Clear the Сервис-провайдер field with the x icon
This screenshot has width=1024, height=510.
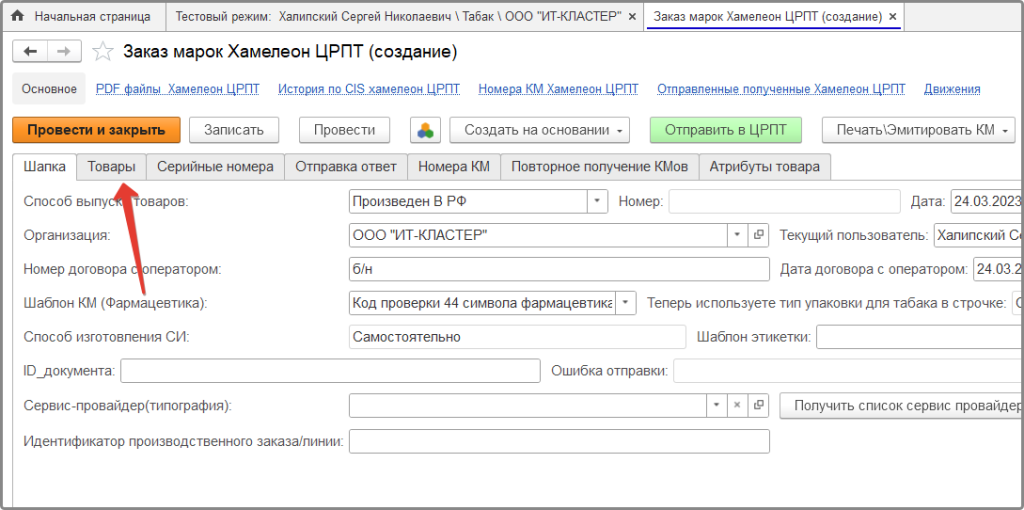pyautogui.click(x=737, y=405)
